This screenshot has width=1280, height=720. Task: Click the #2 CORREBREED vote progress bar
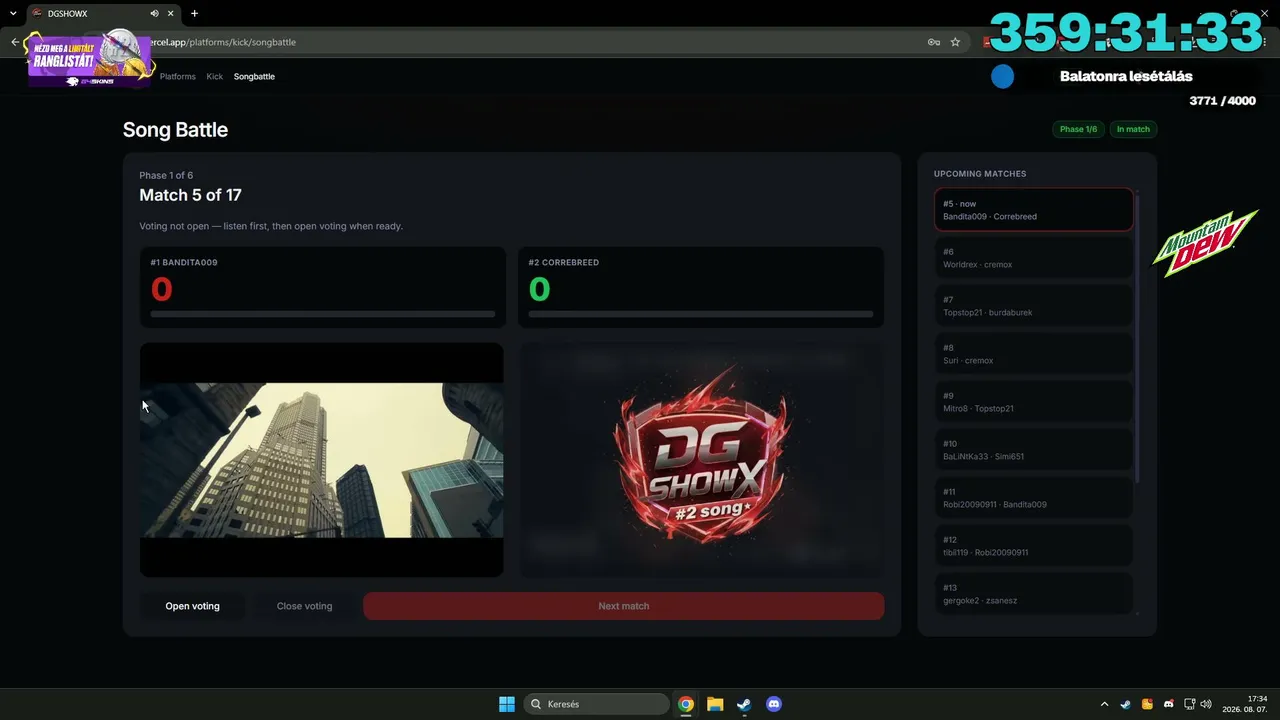click(701, 314)
